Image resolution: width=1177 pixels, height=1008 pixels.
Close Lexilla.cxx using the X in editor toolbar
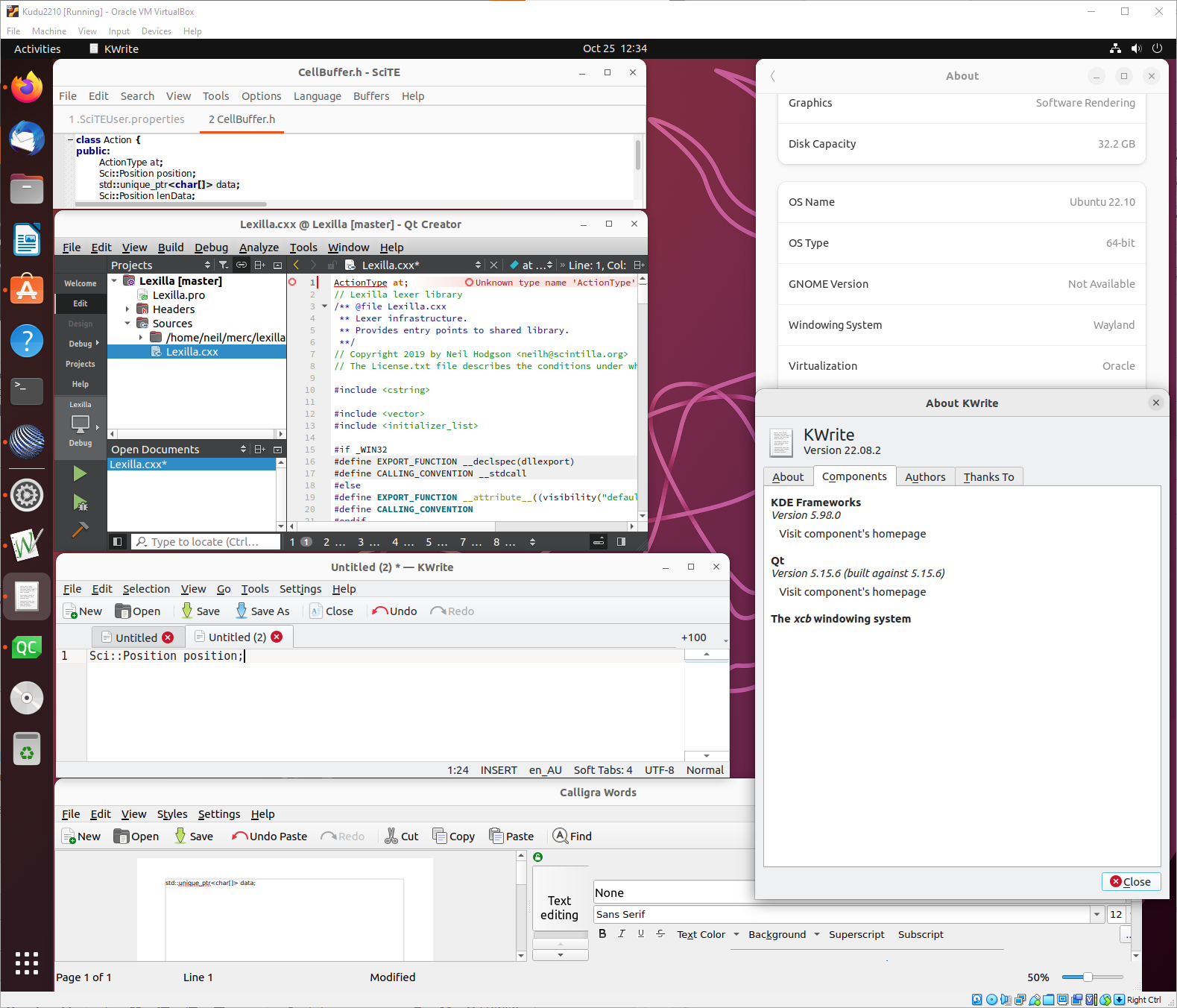pyautogui.click(x=493, y=265)
